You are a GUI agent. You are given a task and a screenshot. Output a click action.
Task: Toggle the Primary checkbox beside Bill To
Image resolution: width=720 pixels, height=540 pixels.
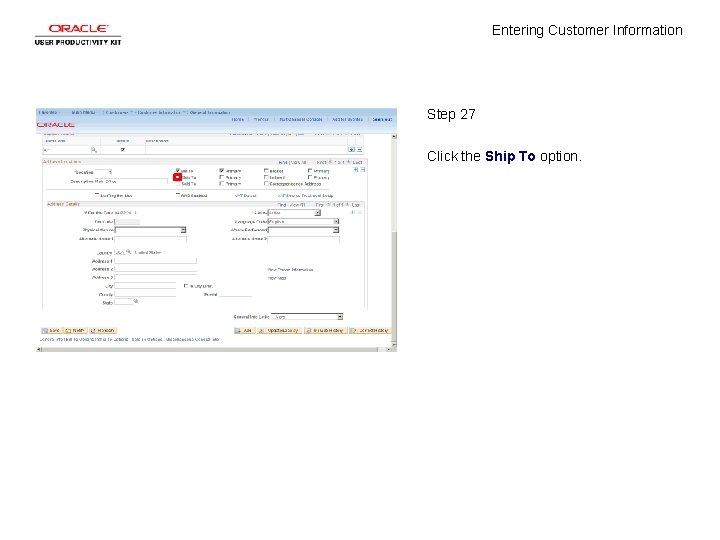click(x=222, y=170)
